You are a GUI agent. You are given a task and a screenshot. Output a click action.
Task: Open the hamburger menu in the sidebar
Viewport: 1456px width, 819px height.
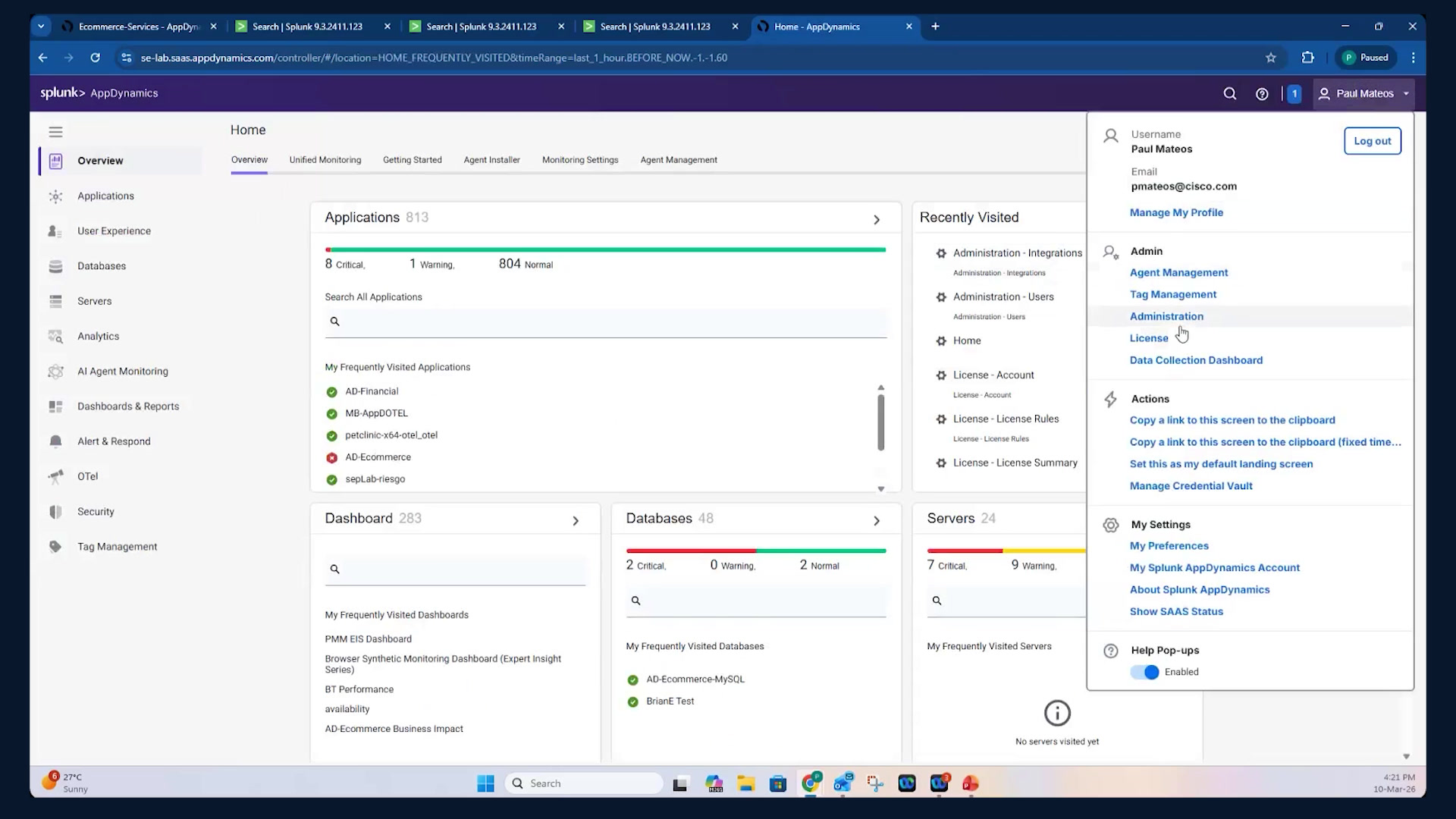[x=55, y=132]
